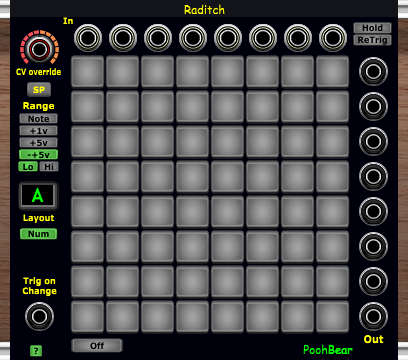Click the PoohBear label
Screen dimensions: 408x360
[328, 350]
